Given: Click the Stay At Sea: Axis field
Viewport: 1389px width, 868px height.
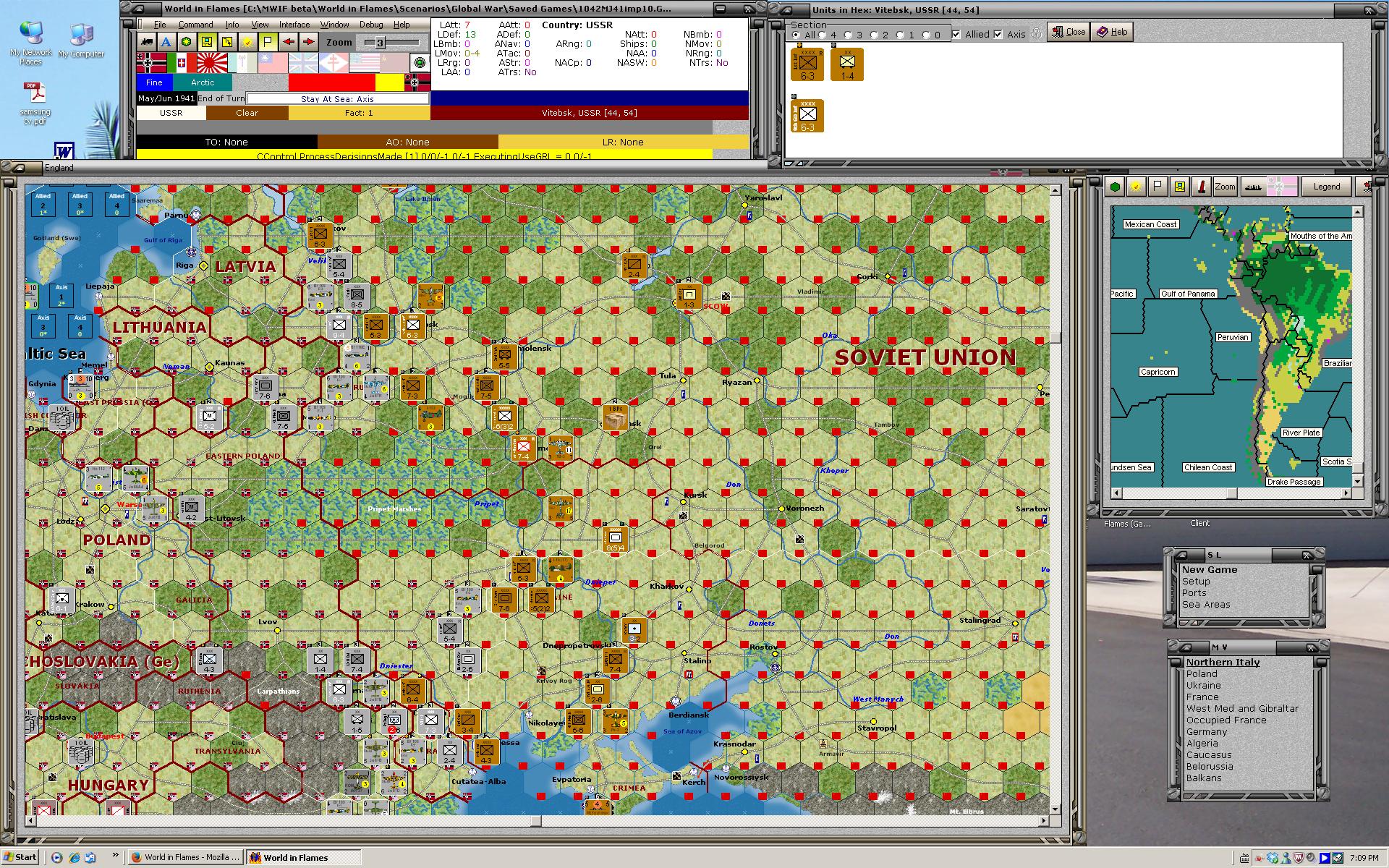Looking at the screenshot, I should click(x=337, y=98).
